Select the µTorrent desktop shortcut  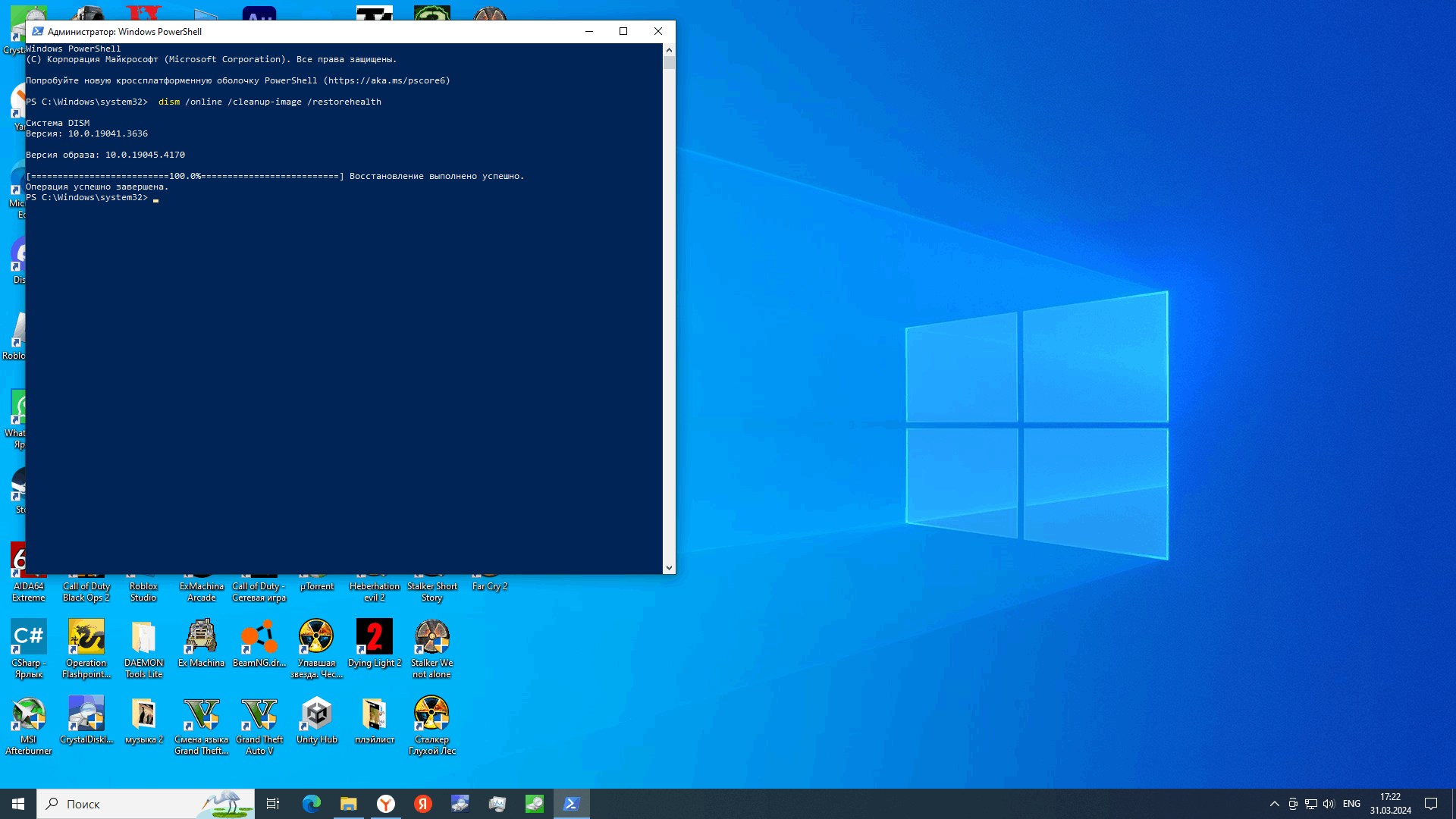(x=317, y=586)
